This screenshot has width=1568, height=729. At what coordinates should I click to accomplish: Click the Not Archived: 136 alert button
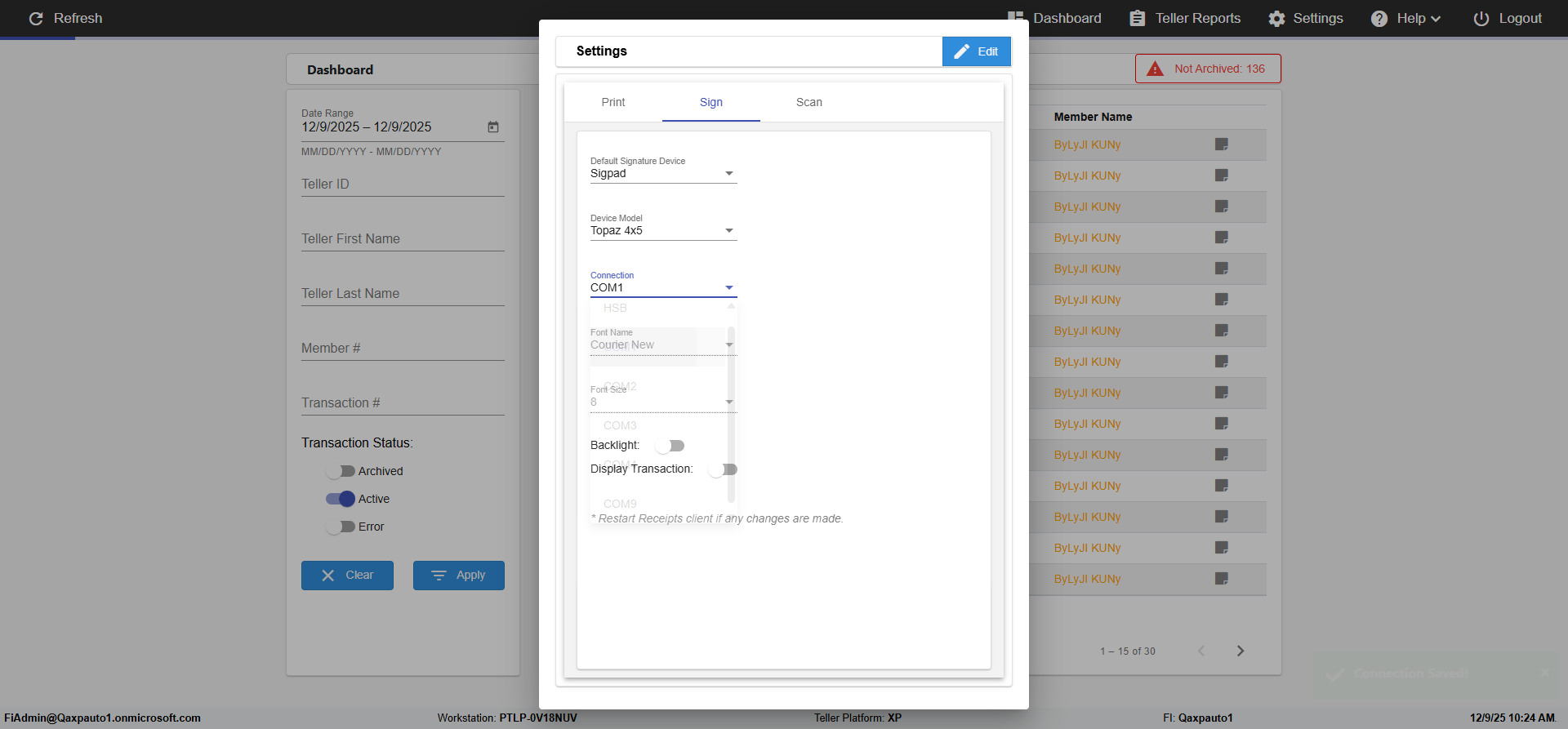click(1208, 69)
